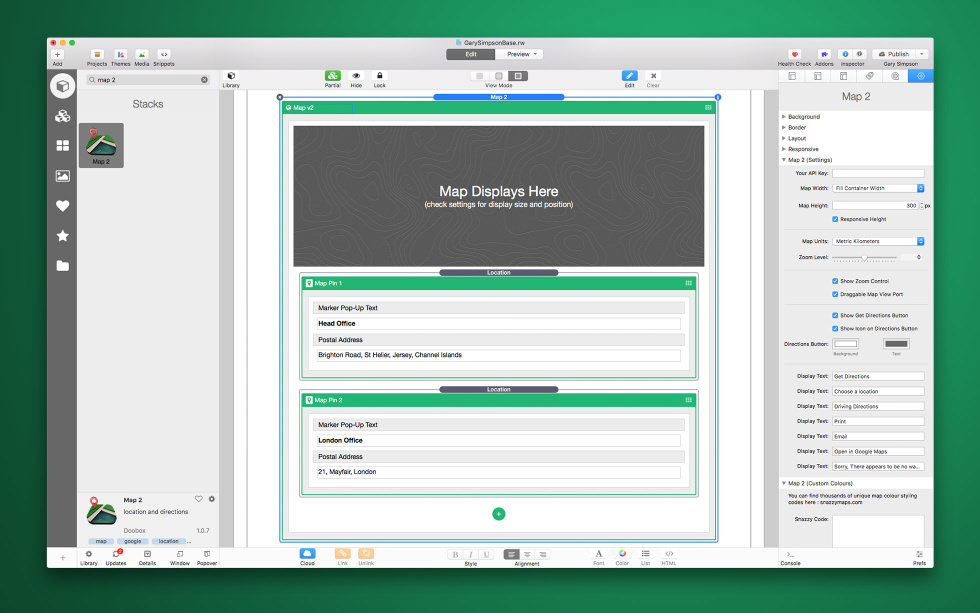Image resolution: width=980 pixels, height=613 pixels.
Task: Select the stacked cubes sidebar icon
Action: (62, 116)
